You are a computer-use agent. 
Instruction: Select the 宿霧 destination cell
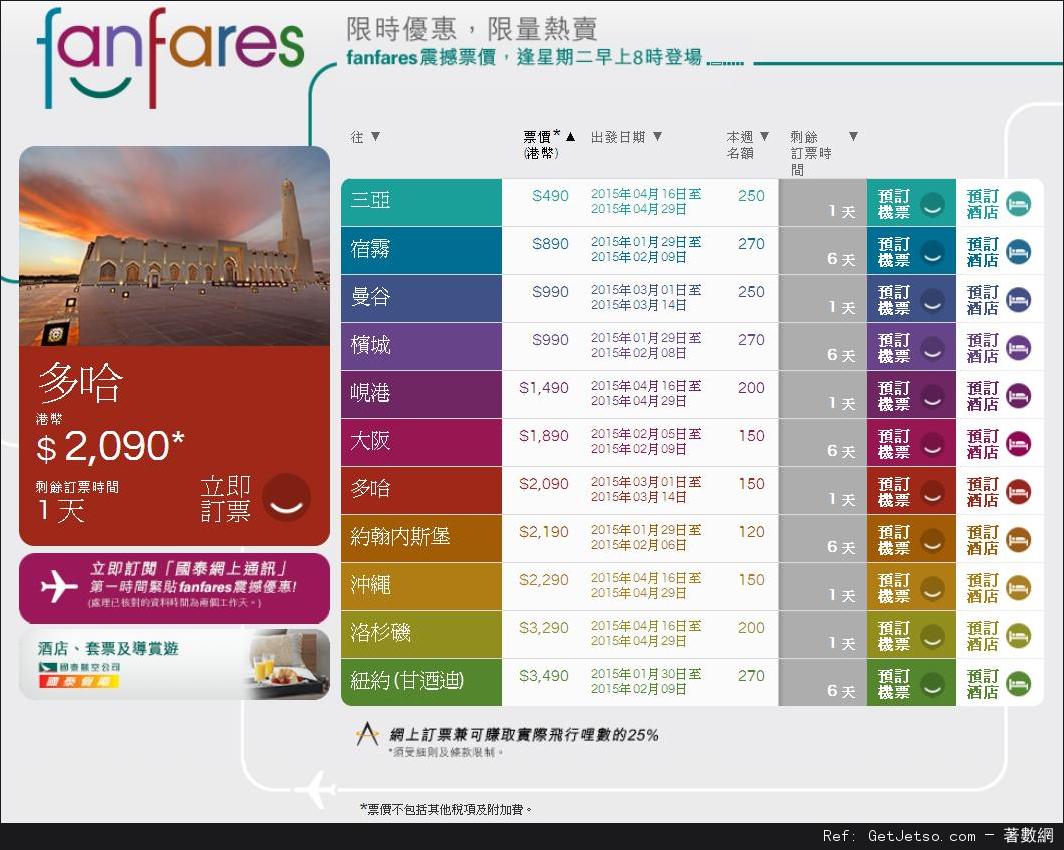tap(421, 250)
